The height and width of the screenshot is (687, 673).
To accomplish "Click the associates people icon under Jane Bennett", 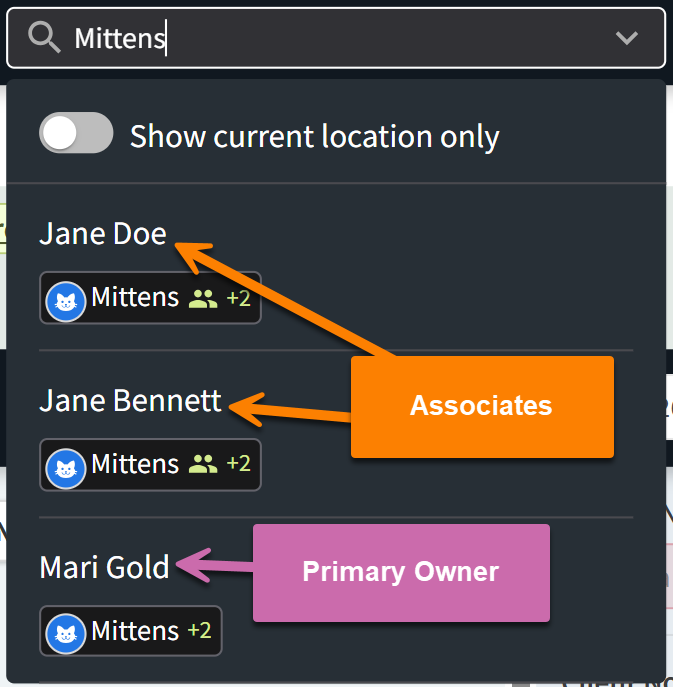I will pos(203,465).
